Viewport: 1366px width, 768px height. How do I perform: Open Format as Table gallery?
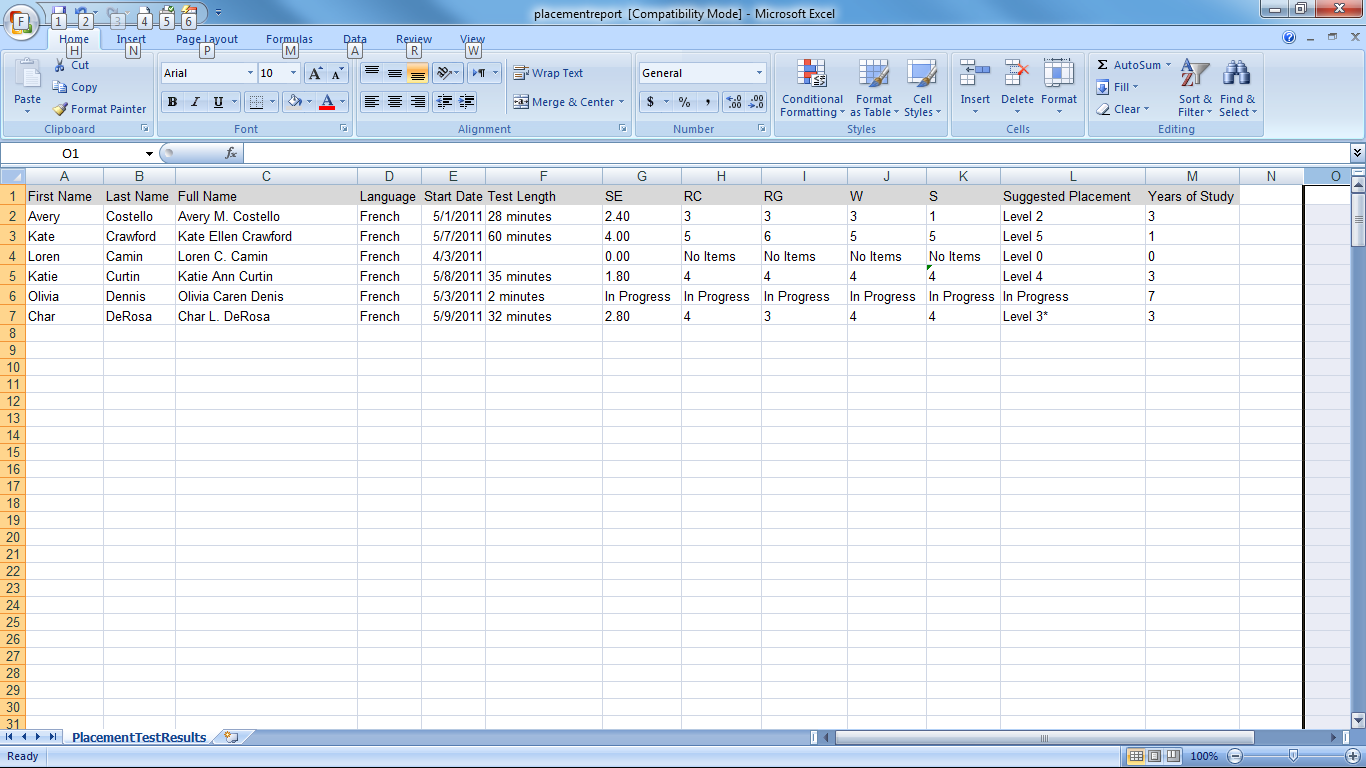tap(874, 88)
